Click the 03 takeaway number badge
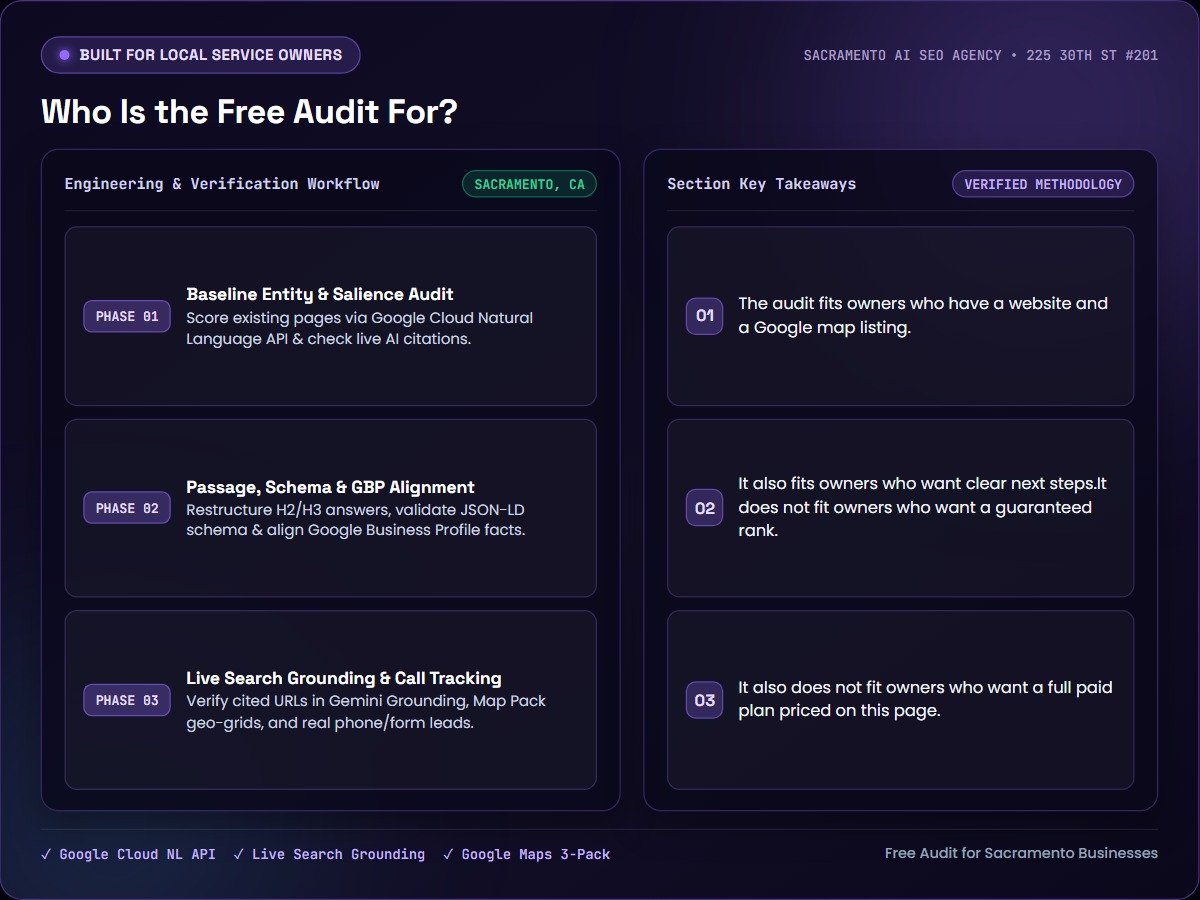The width and height of the screenshot is (1200, 900). 704,700
